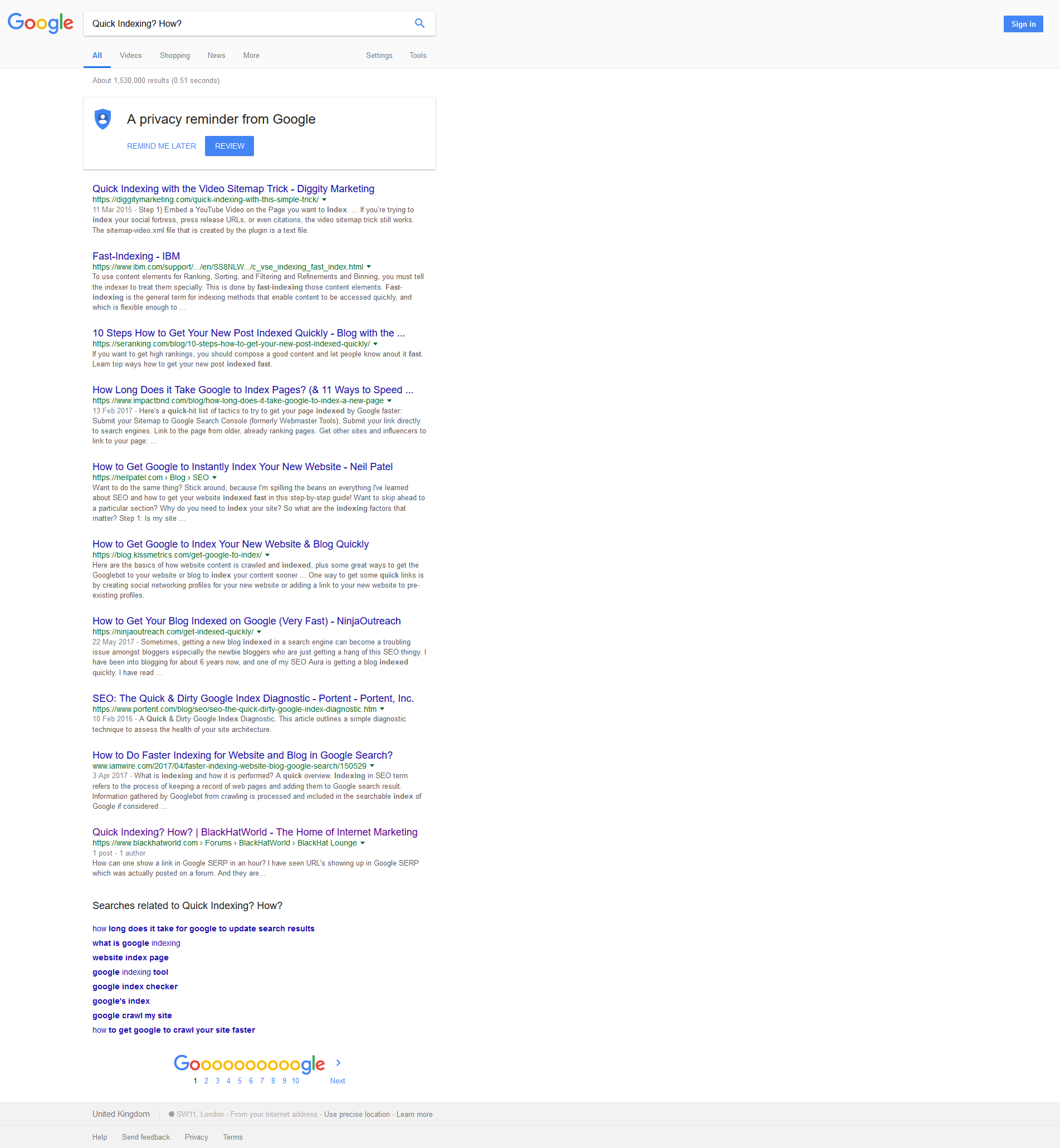
Task: Open the Terms footer link
Action: [233, 1136]
